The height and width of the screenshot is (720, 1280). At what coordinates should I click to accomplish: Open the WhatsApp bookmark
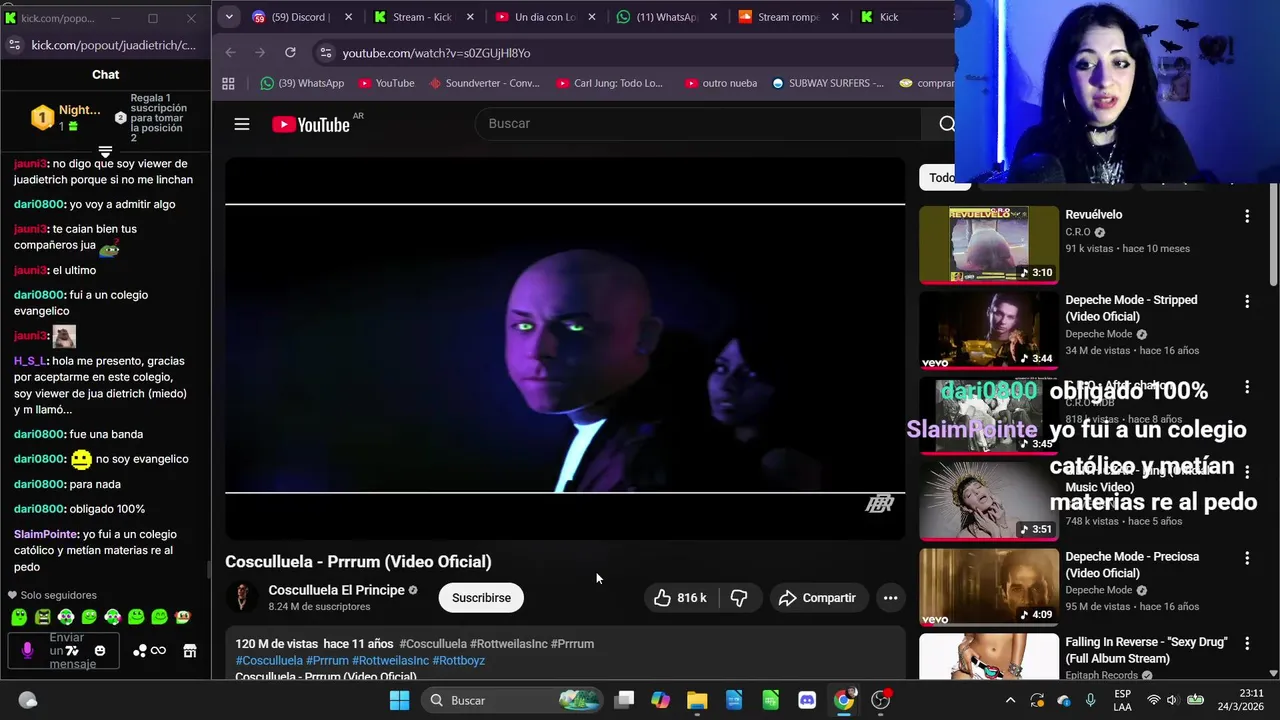302,83
